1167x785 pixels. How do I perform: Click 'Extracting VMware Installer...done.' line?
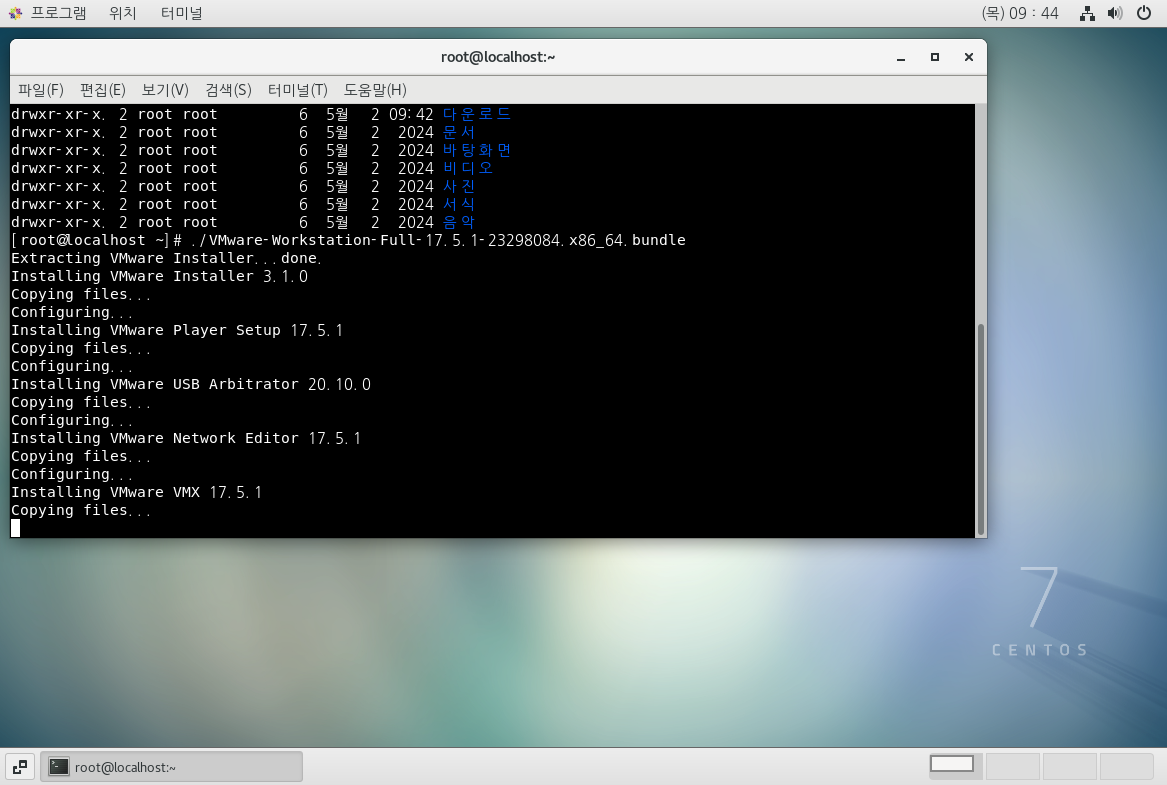tap(166, 258)
